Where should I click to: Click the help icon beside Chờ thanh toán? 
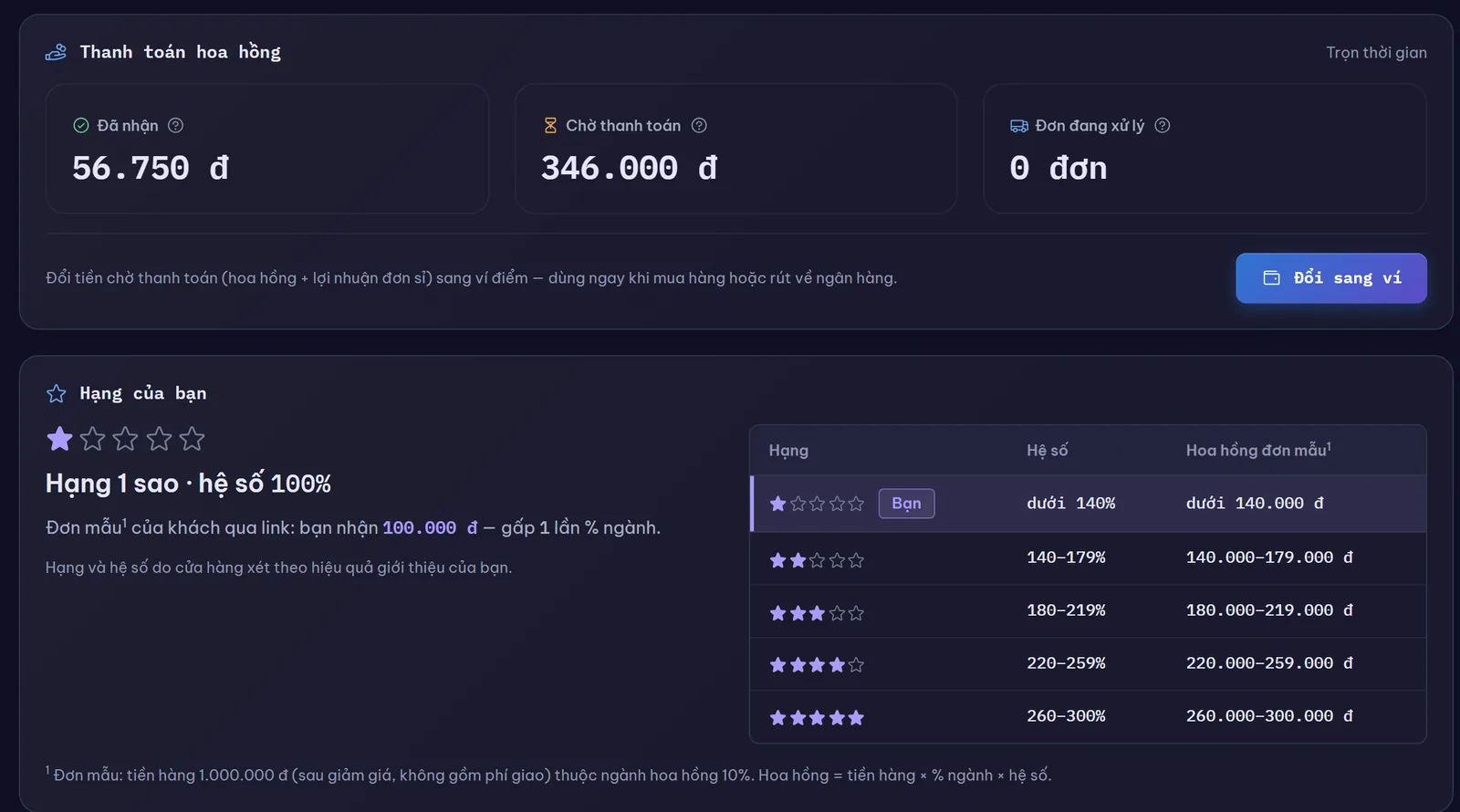click(699, 126)
